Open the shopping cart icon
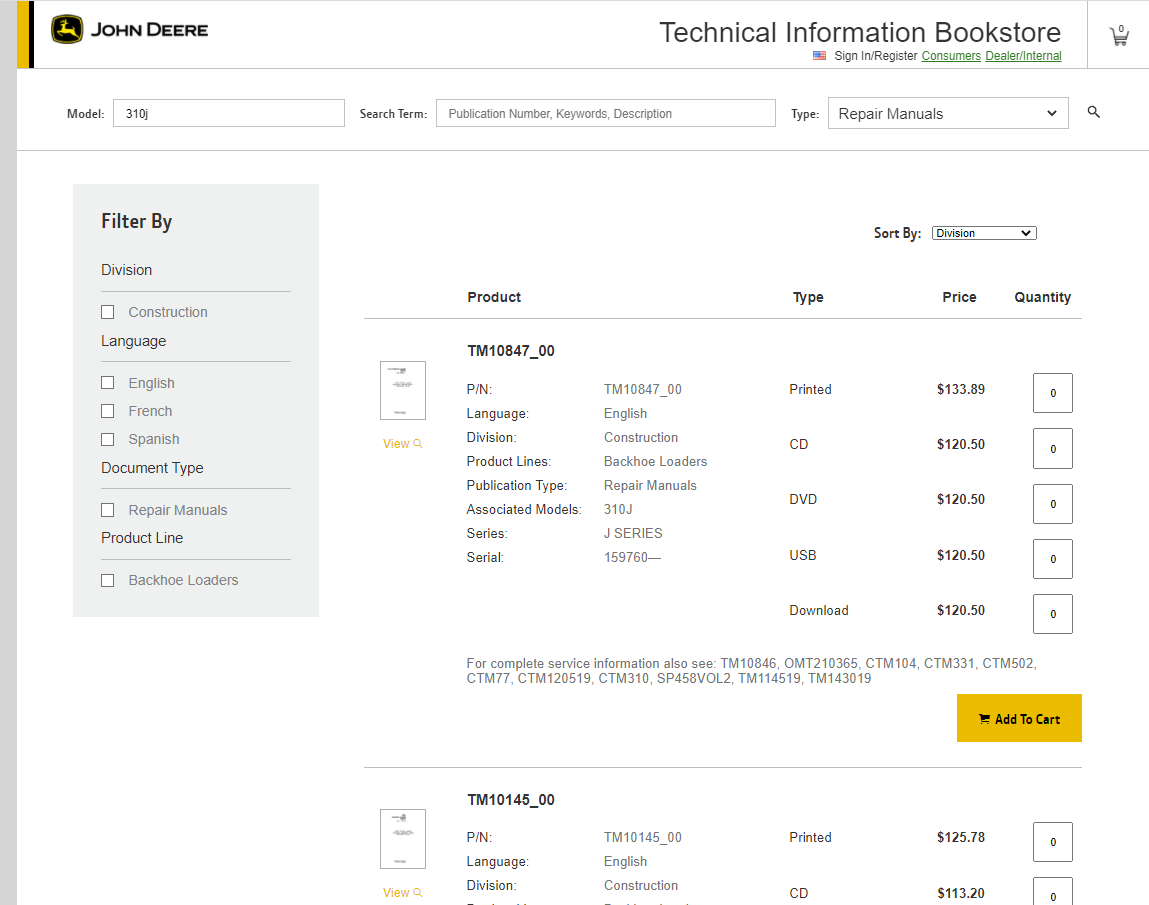Viewport: 1149px width, 905px height. tap(1119, 35)
